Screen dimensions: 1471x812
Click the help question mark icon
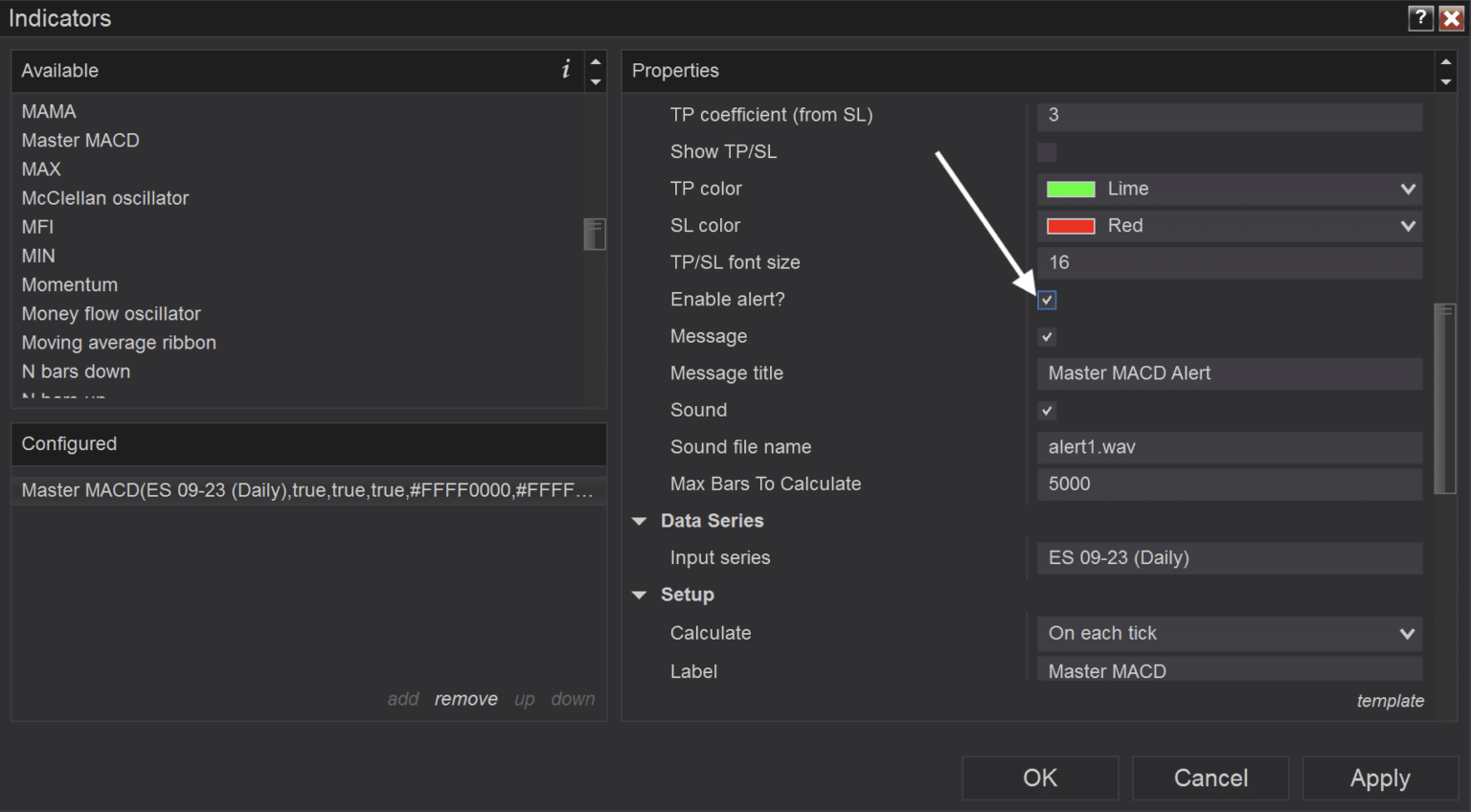(1420, 18)
